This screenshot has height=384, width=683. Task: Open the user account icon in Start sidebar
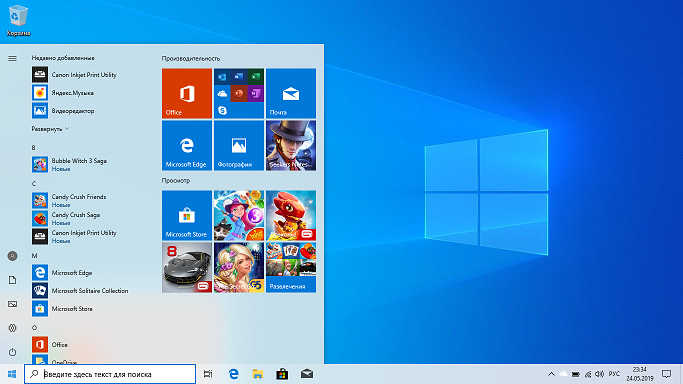coord(12,256)
